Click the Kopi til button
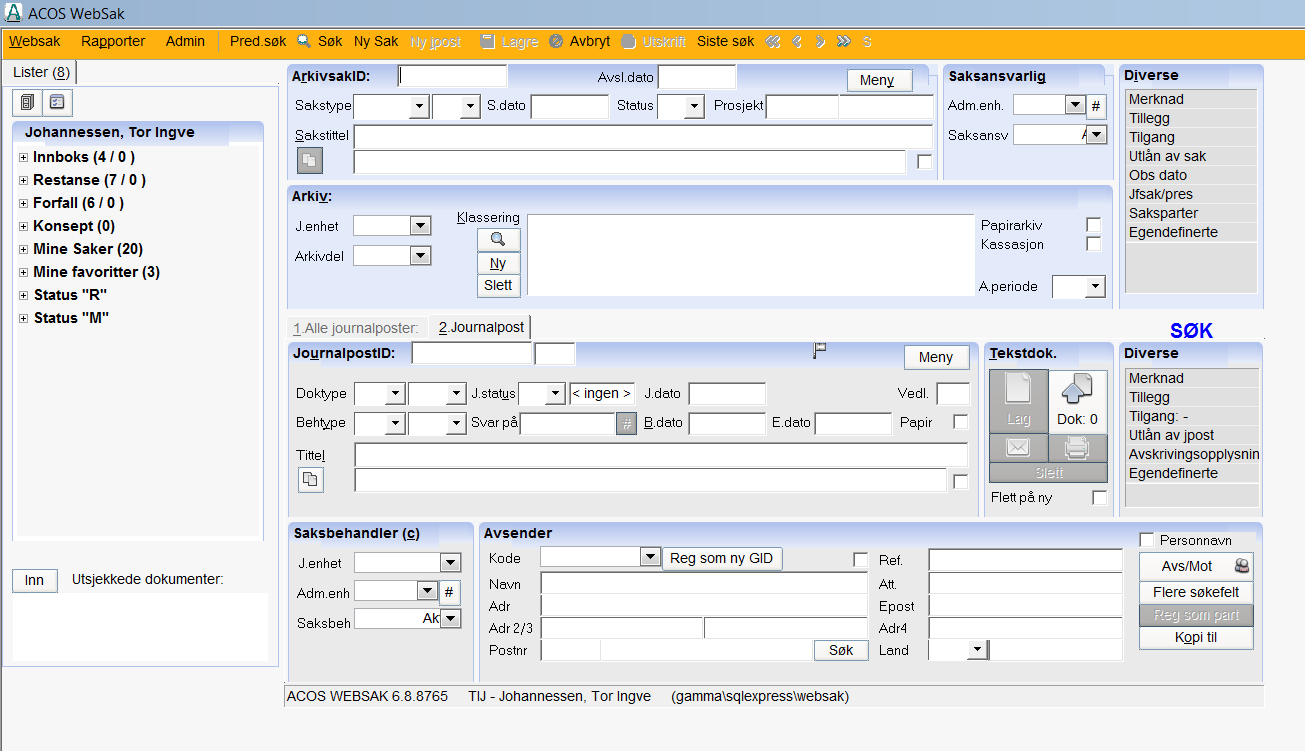1305x751 pixels. (1196, 637)
